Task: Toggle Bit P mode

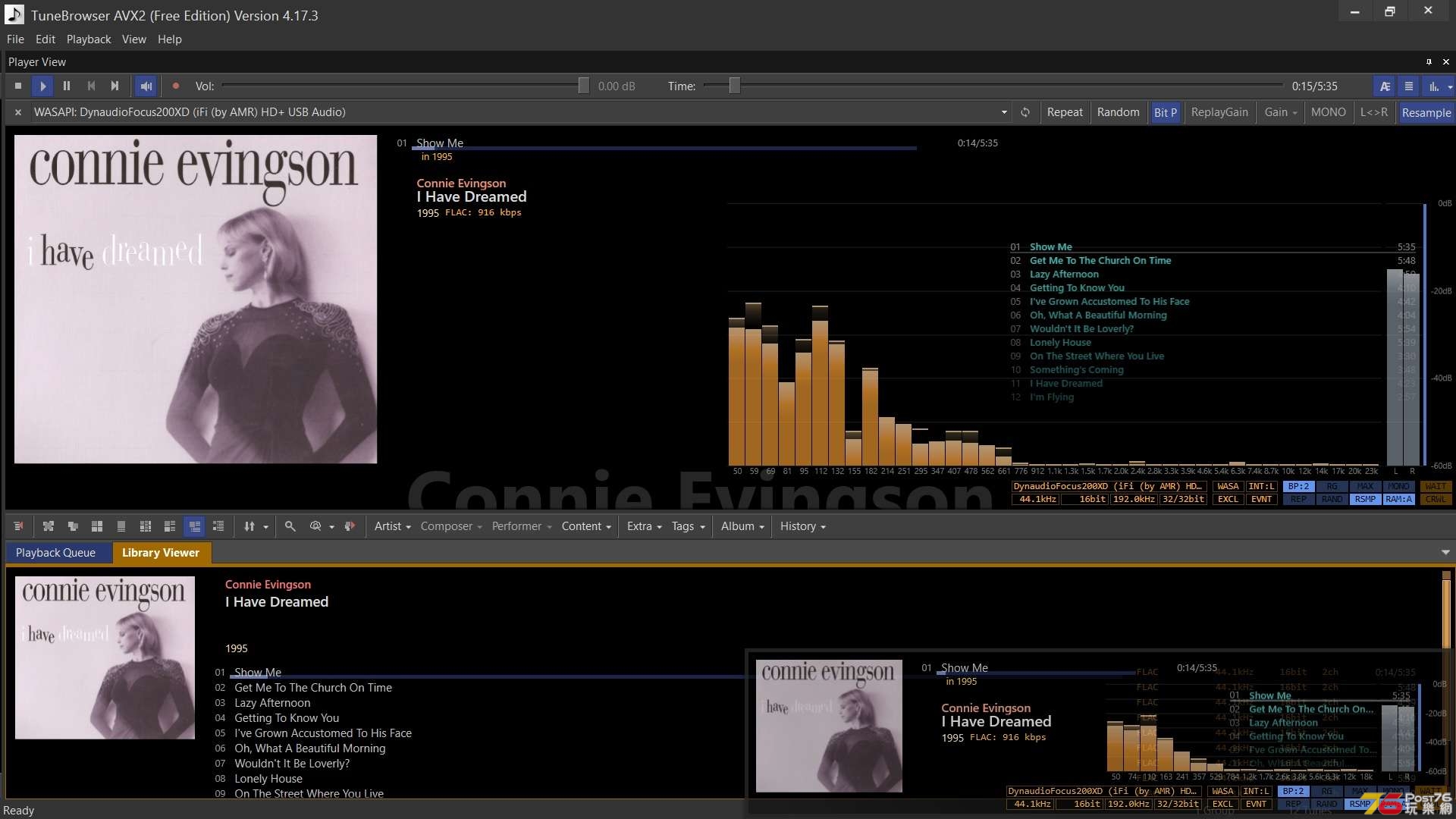Action: click(x=1166, y=112)
